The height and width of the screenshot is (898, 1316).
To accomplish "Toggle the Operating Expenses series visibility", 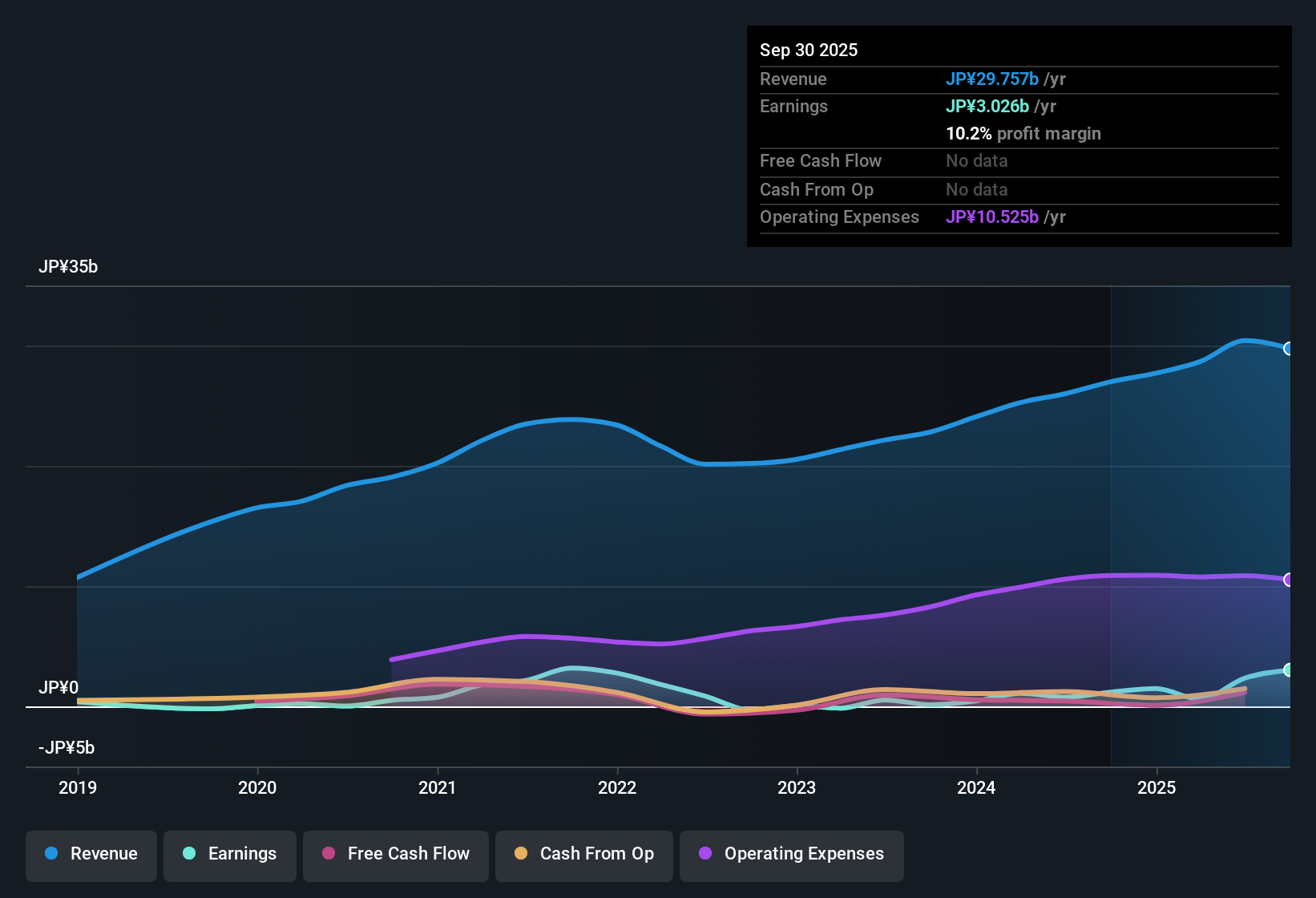I will click(x=791, y=854).
